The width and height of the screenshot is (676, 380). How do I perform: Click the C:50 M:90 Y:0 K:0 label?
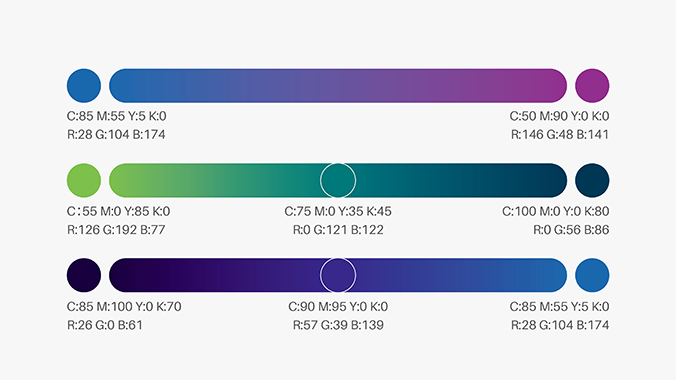tap(559, 116)
